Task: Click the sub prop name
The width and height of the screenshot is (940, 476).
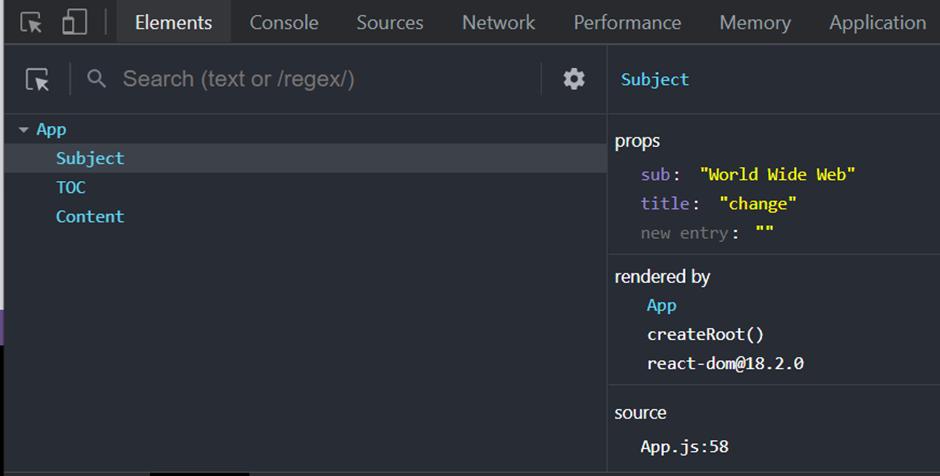Action: tap(655, 174)
